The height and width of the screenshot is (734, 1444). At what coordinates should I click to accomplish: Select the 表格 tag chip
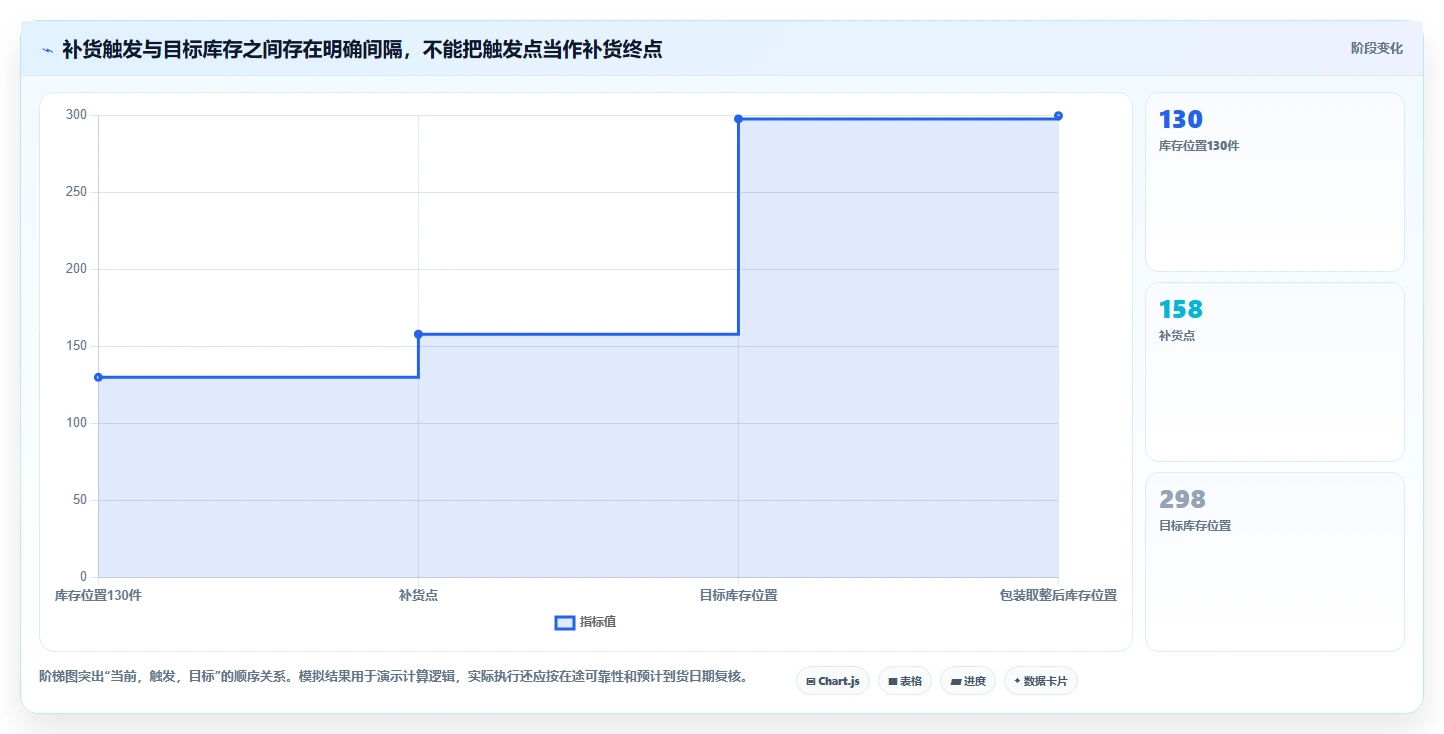[x=905, y=681]
